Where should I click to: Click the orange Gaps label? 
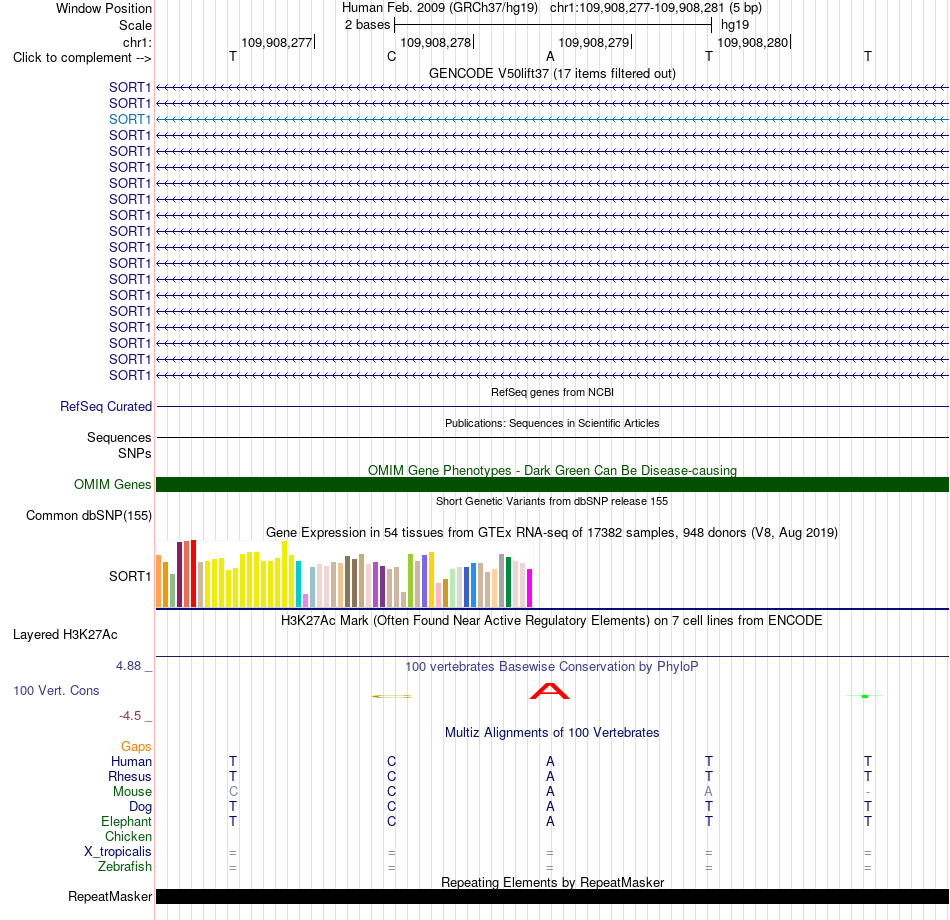136,747
